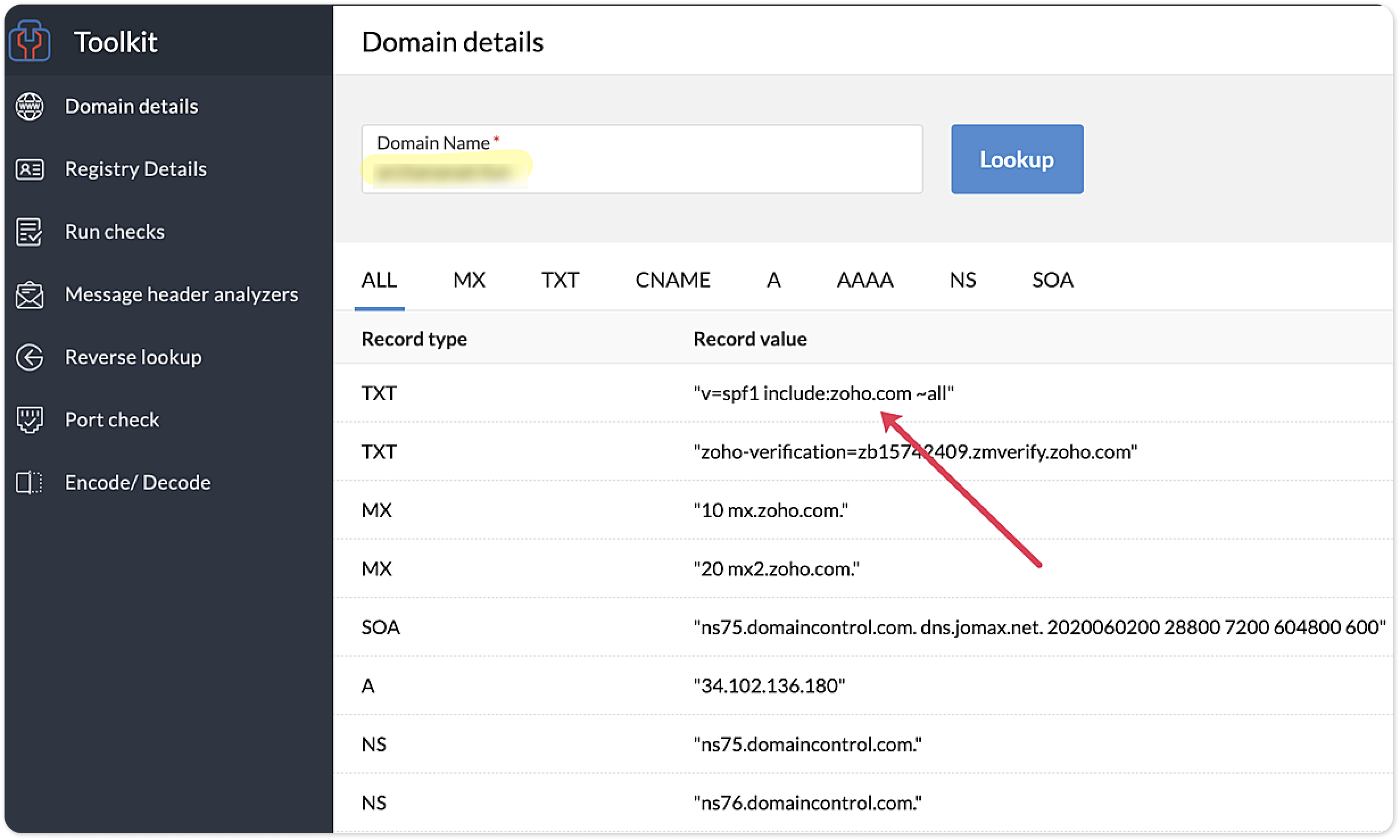This screenshot has height=840, width=1400.
Task: Click the Toolkit logo icon
Action: 30,41
